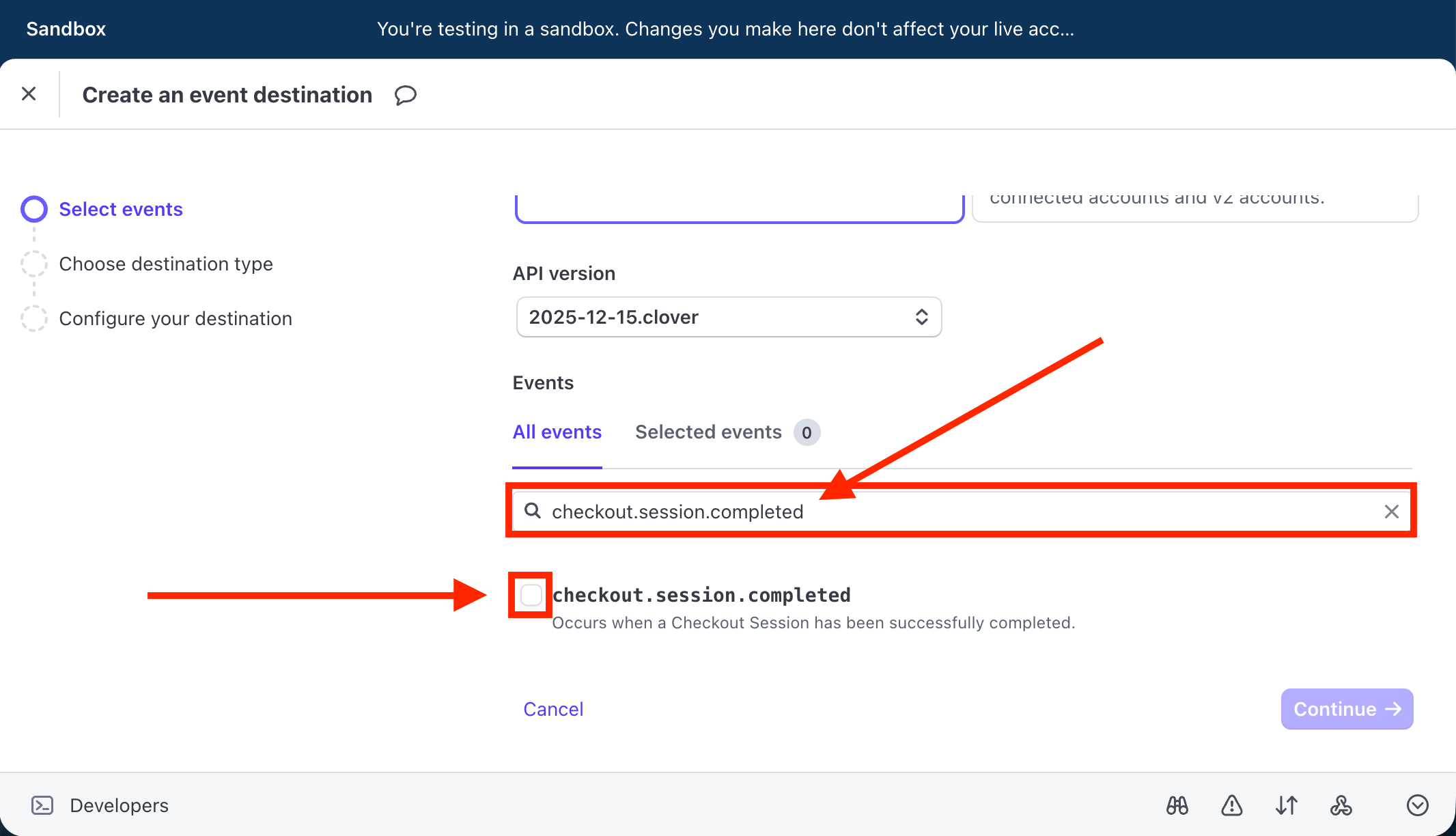The width and height of the screenshot is (1456, 836).
Task: Click the feedback speech bubble icon
Action: point(405,95)
